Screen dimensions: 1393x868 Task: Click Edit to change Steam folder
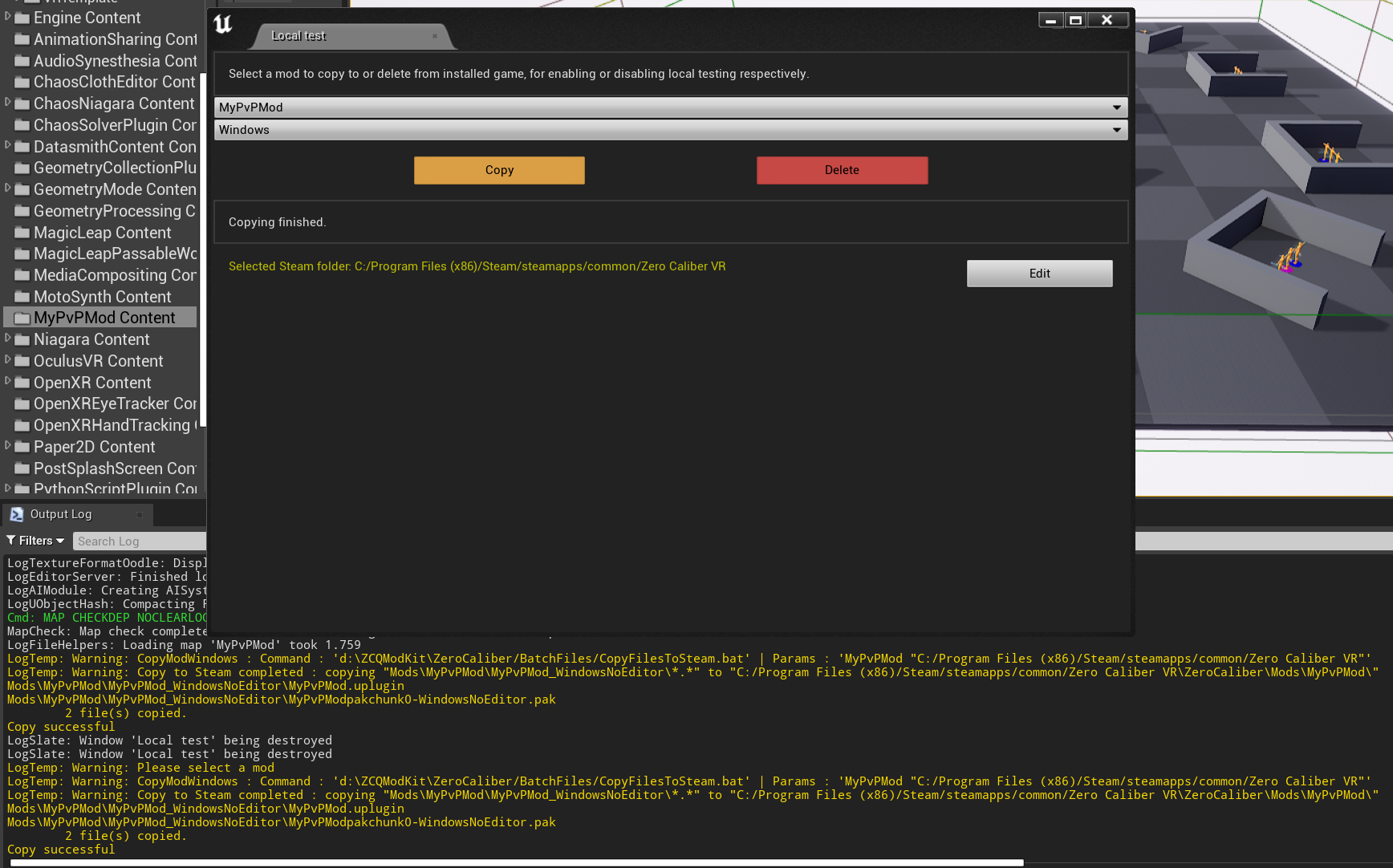coord(1039,274)
